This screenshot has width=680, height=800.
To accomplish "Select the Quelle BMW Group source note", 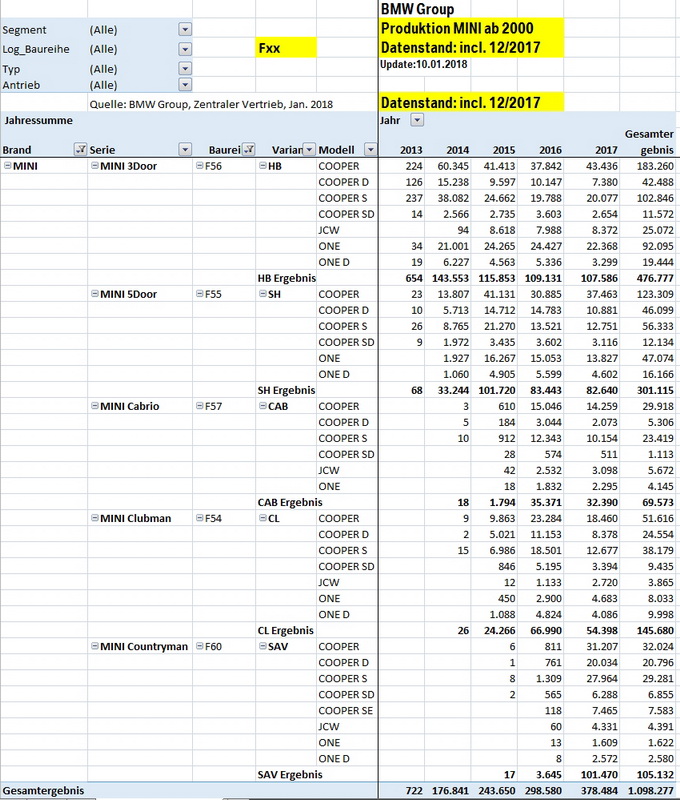I will click(211, 104).
